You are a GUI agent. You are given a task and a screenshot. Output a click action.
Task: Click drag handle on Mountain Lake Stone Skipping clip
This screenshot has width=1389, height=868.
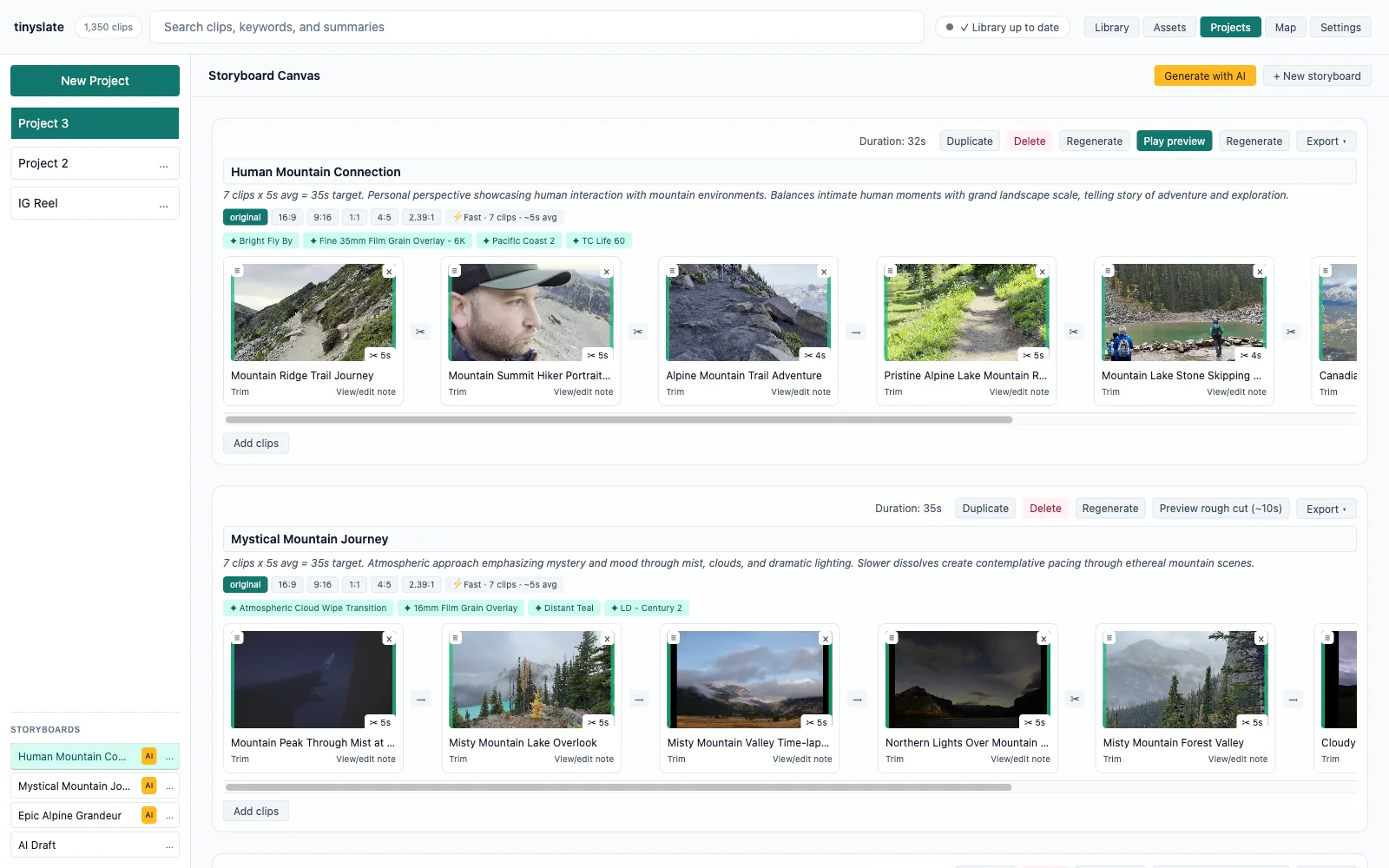coord(1108,271)
